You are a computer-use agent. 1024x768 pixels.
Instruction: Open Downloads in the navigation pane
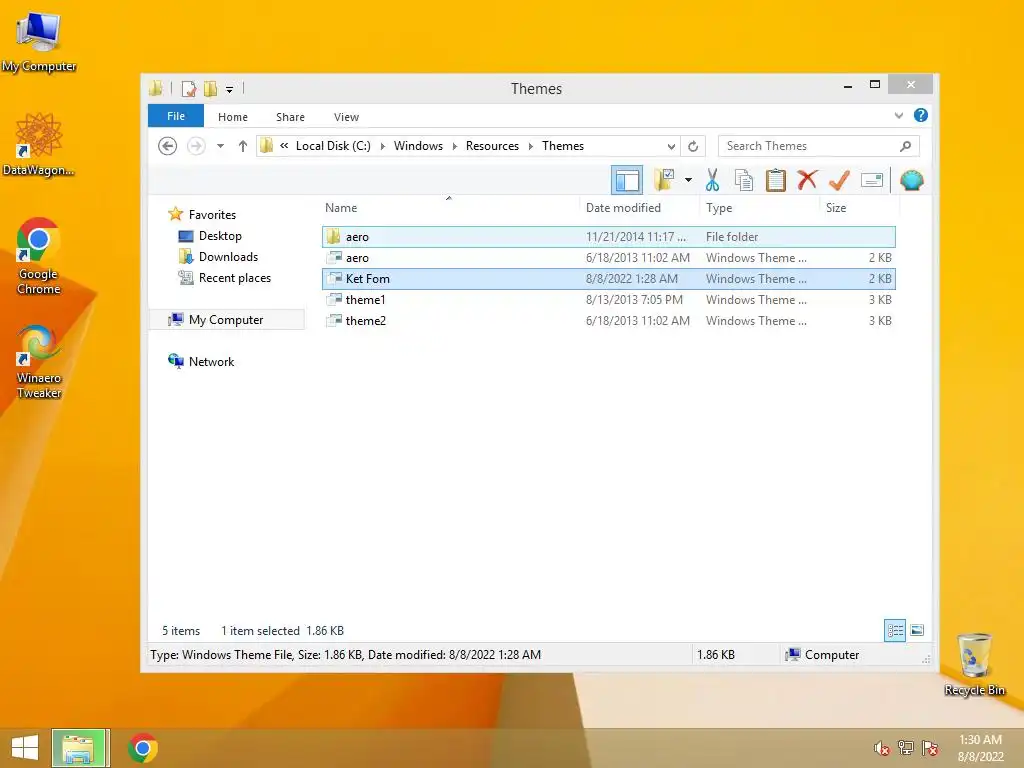(x=228, y=257)
